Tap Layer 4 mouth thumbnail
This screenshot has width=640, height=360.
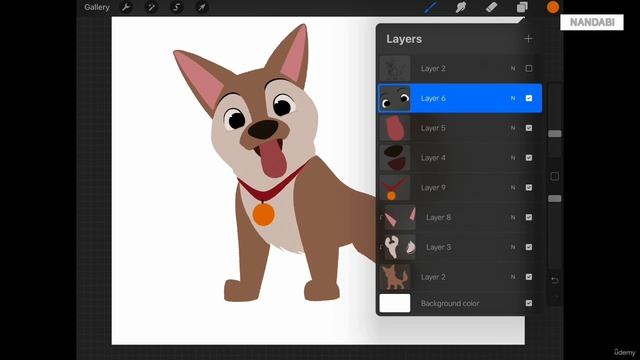[395, 158]
